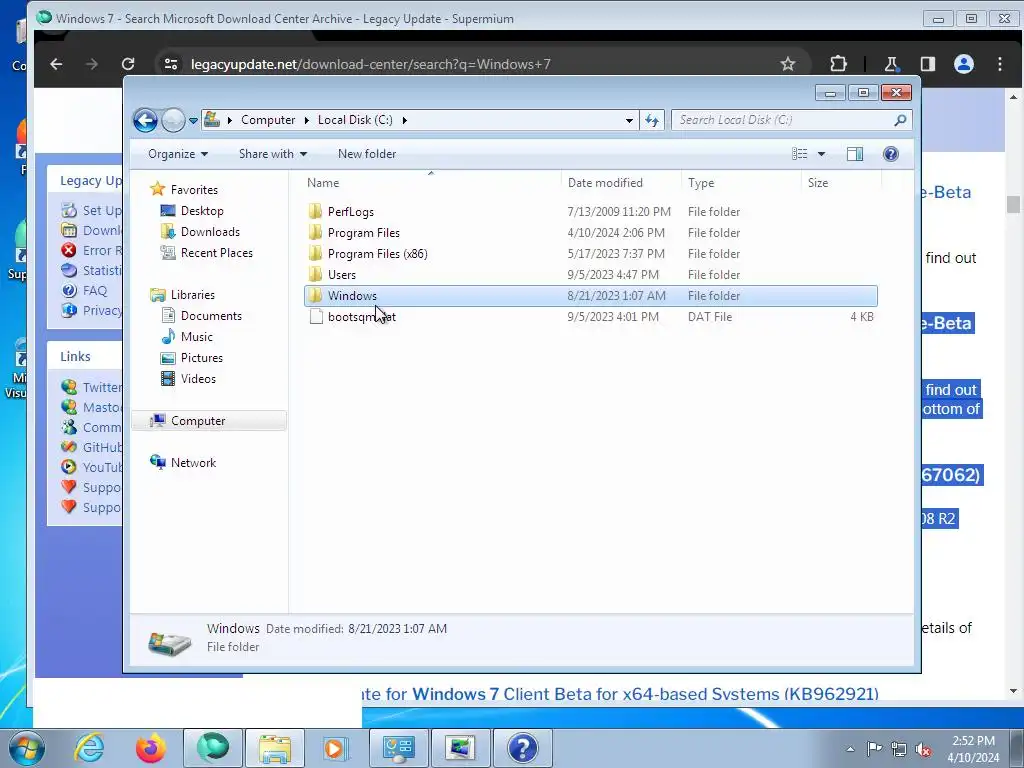The height and width of the screenshot is (768, 1024).
Task: Open Documents library in navigation pane
Action: (211, 315)
